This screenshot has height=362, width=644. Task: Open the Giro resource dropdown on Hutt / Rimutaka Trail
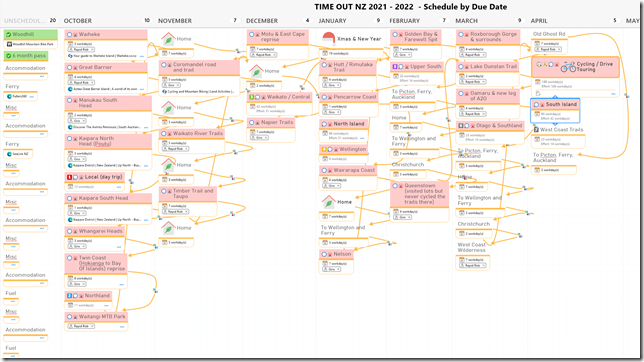pyautogui.click(x=331, y=85)
